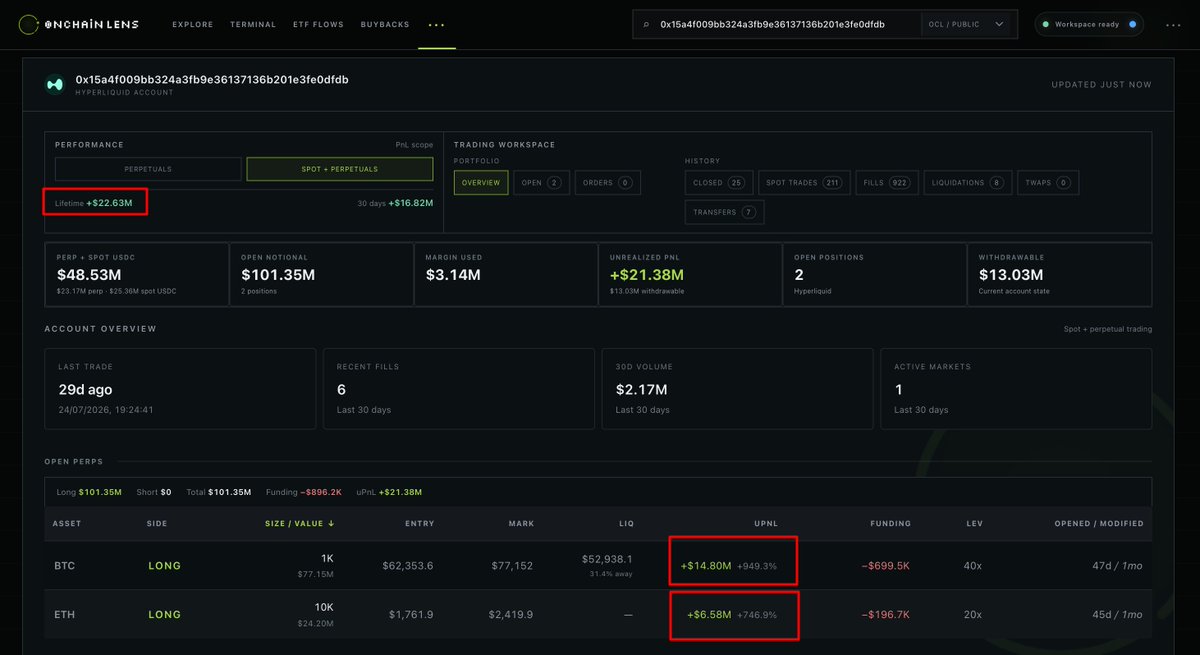
Task: Show Closed history with 25 entries
Action: coord(719,182)
